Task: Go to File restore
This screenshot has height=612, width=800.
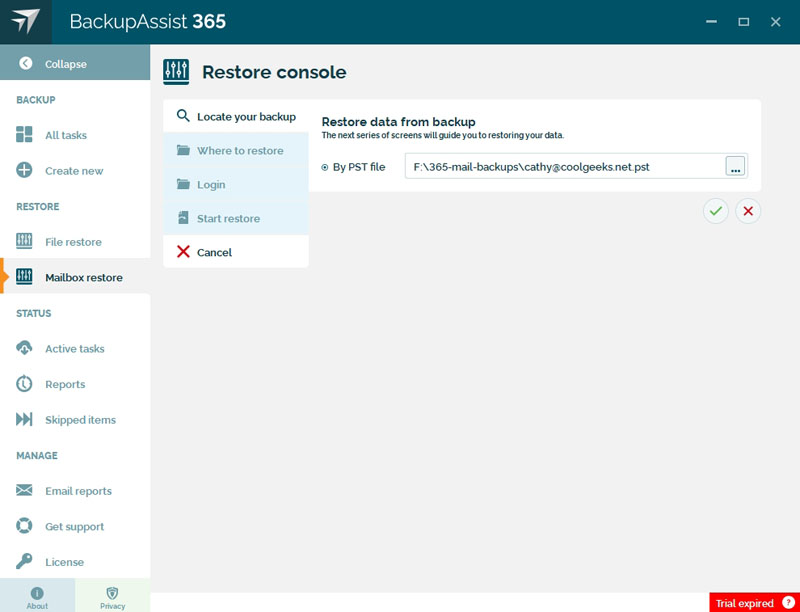Action: [75, 241]
